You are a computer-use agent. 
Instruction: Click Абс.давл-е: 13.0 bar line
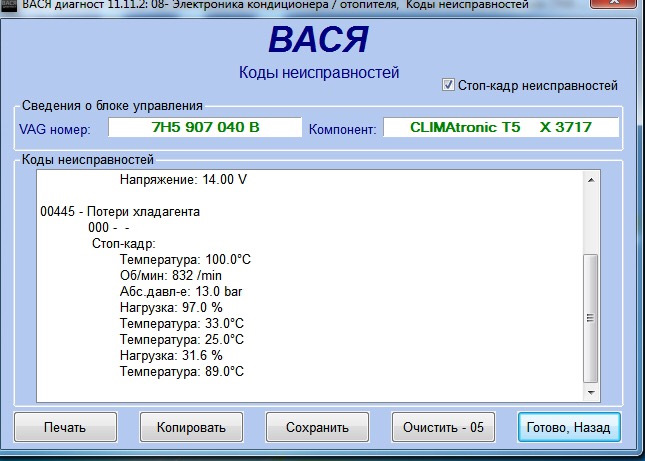tap(181, 292)
